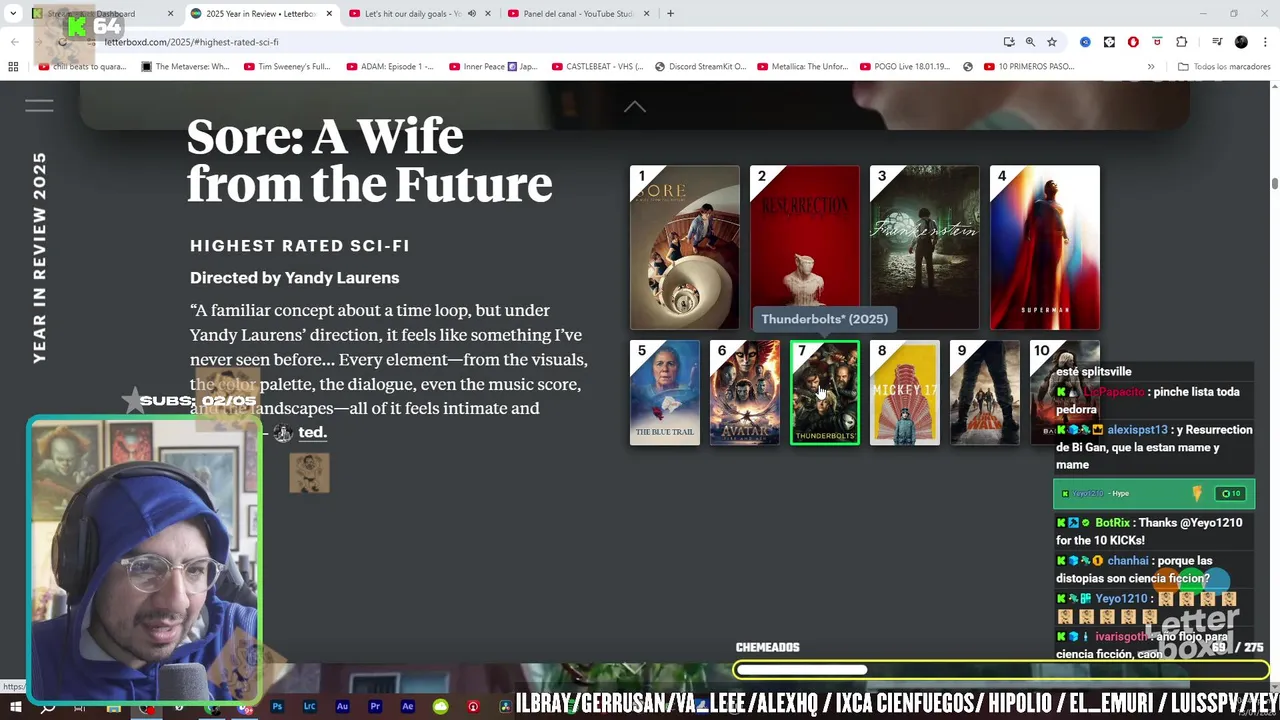
Task: Launch After Effects from the taskbar
Action: [x=407, y=707]
